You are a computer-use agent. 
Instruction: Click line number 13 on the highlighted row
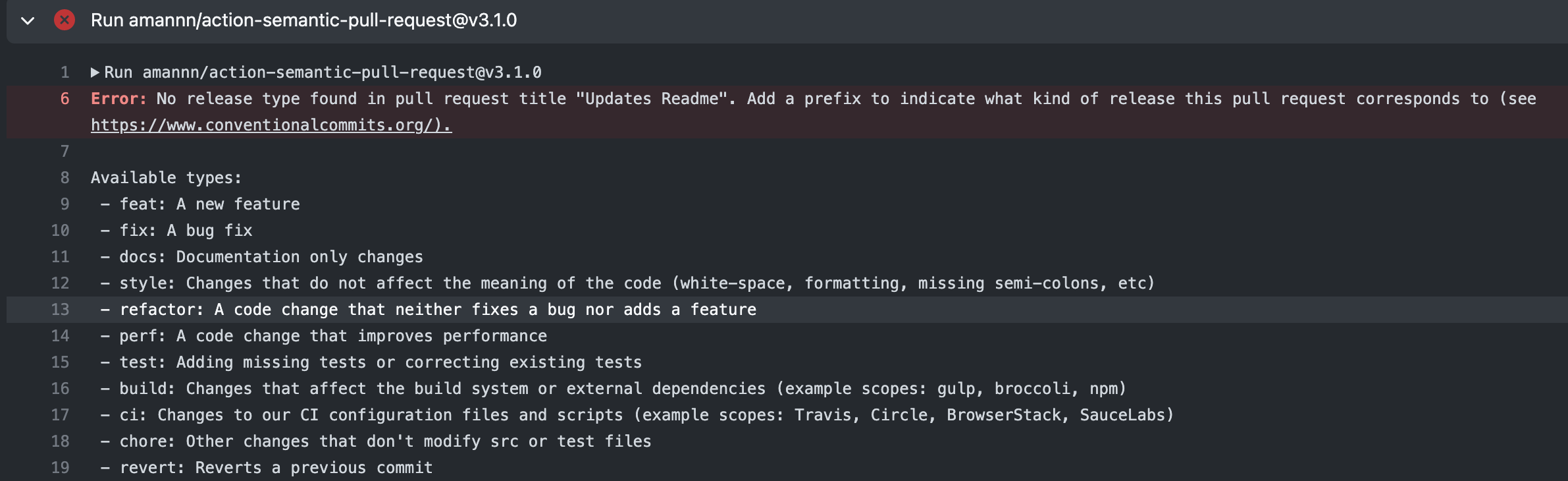tap(60, 309)
